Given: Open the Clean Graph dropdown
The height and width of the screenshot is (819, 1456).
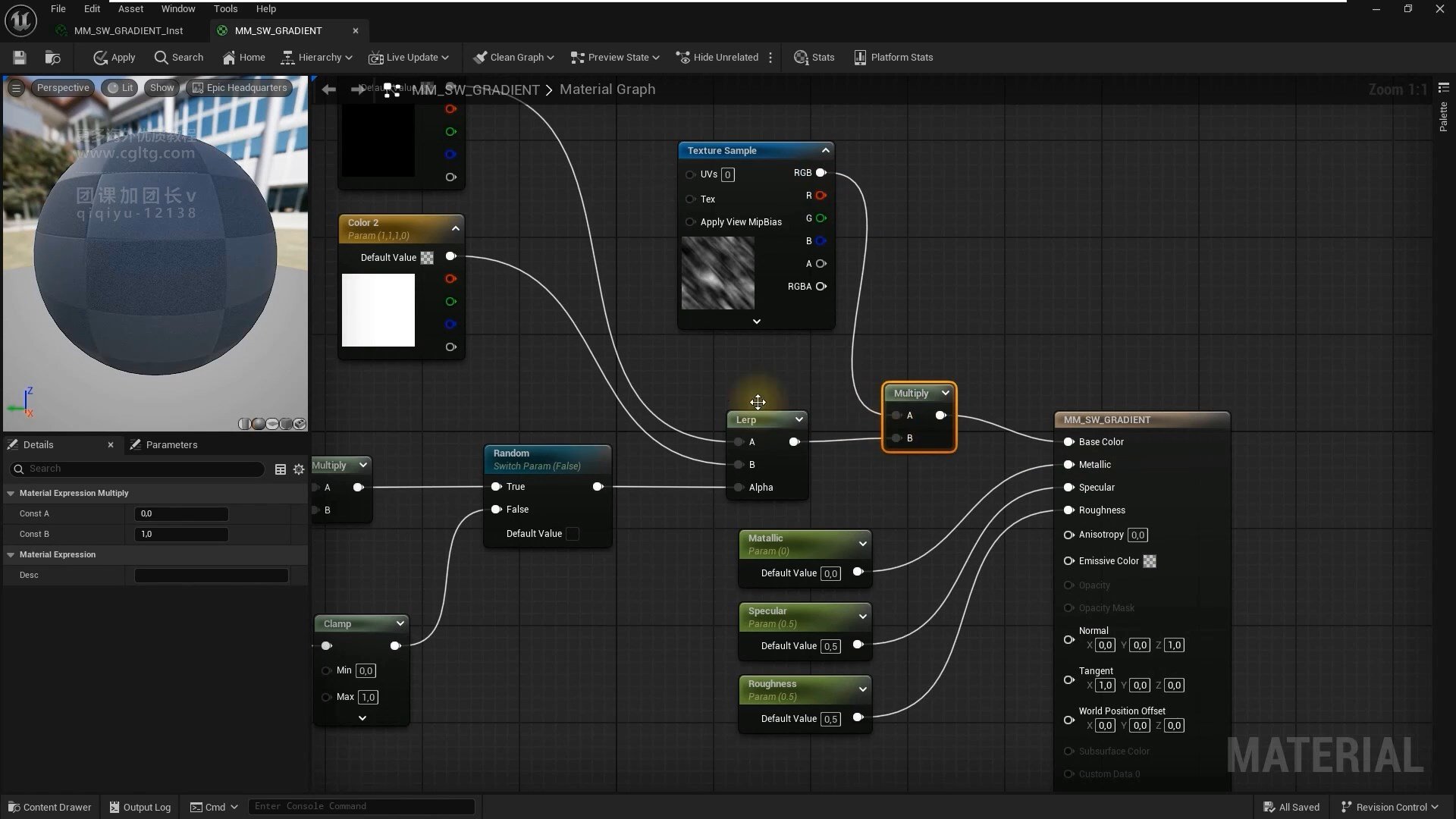Looking at the screenshot, I should tap(513, 58).
